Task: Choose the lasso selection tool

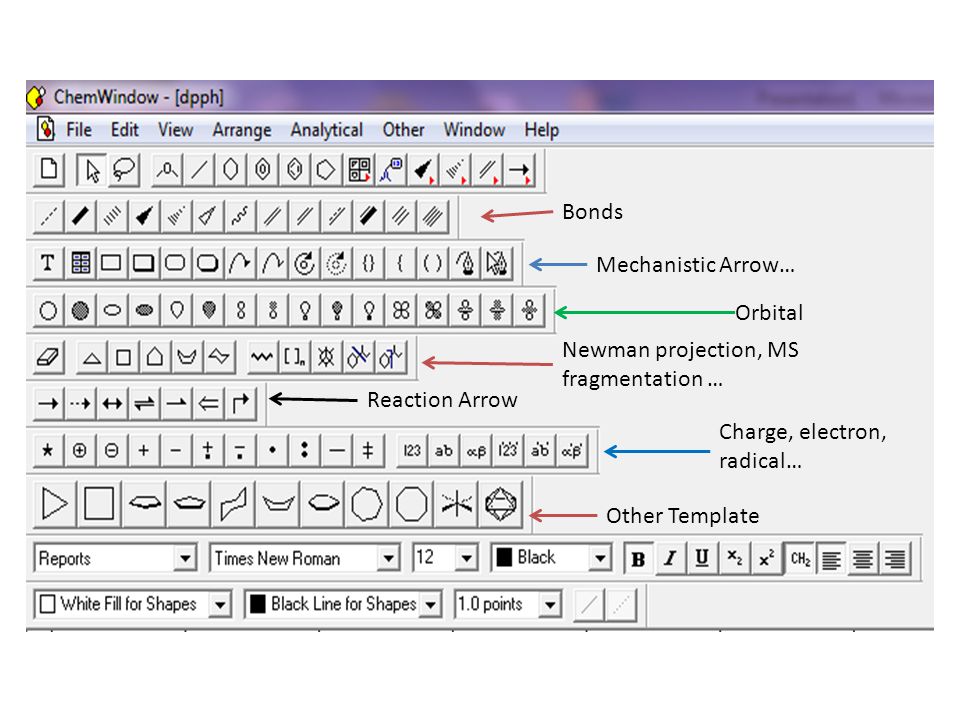Action: [124, 170]
